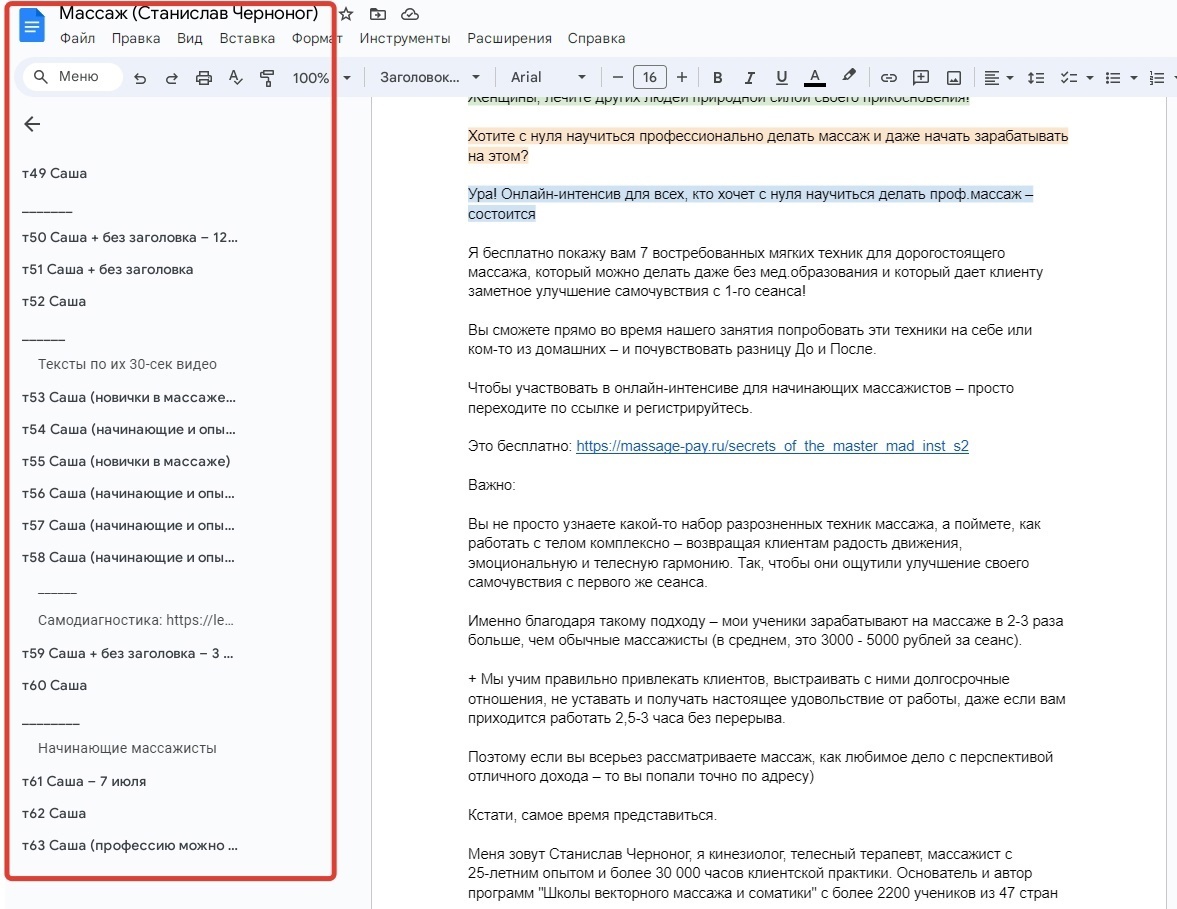Open paragraph style Заголовок dropdown
Image resolution: width=1177 pixels, height=909 pixels.
click(x=429, y=77)
